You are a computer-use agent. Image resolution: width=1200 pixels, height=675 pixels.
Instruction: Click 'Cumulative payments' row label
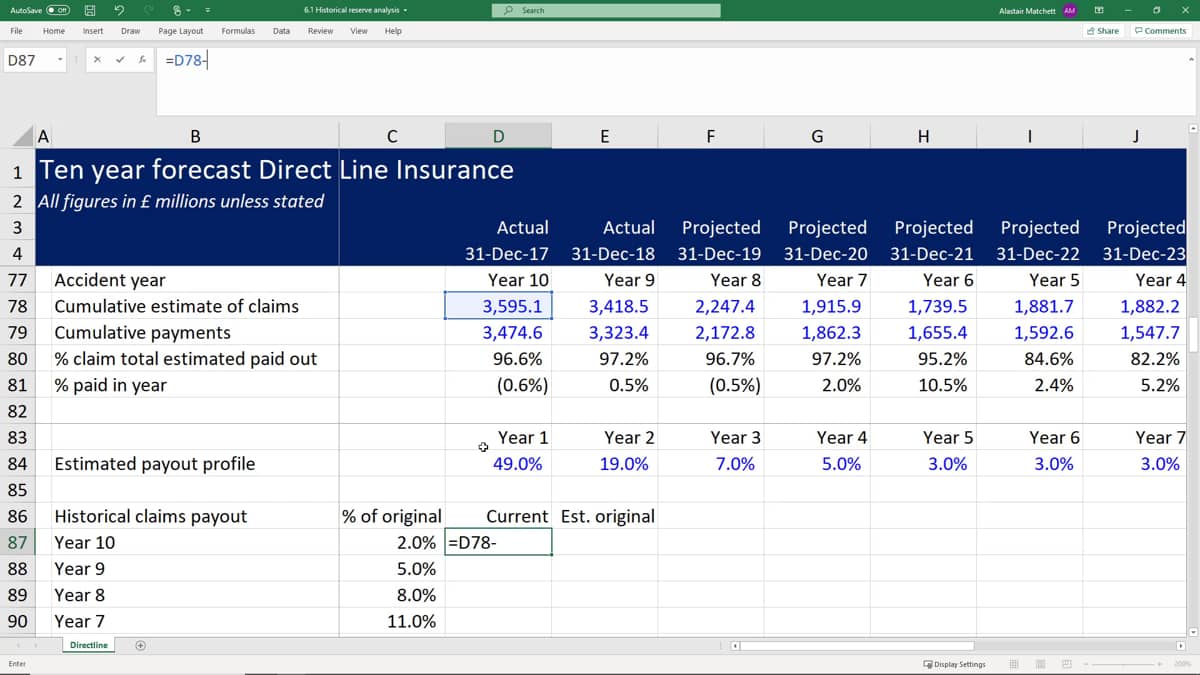tap(142, 332)
